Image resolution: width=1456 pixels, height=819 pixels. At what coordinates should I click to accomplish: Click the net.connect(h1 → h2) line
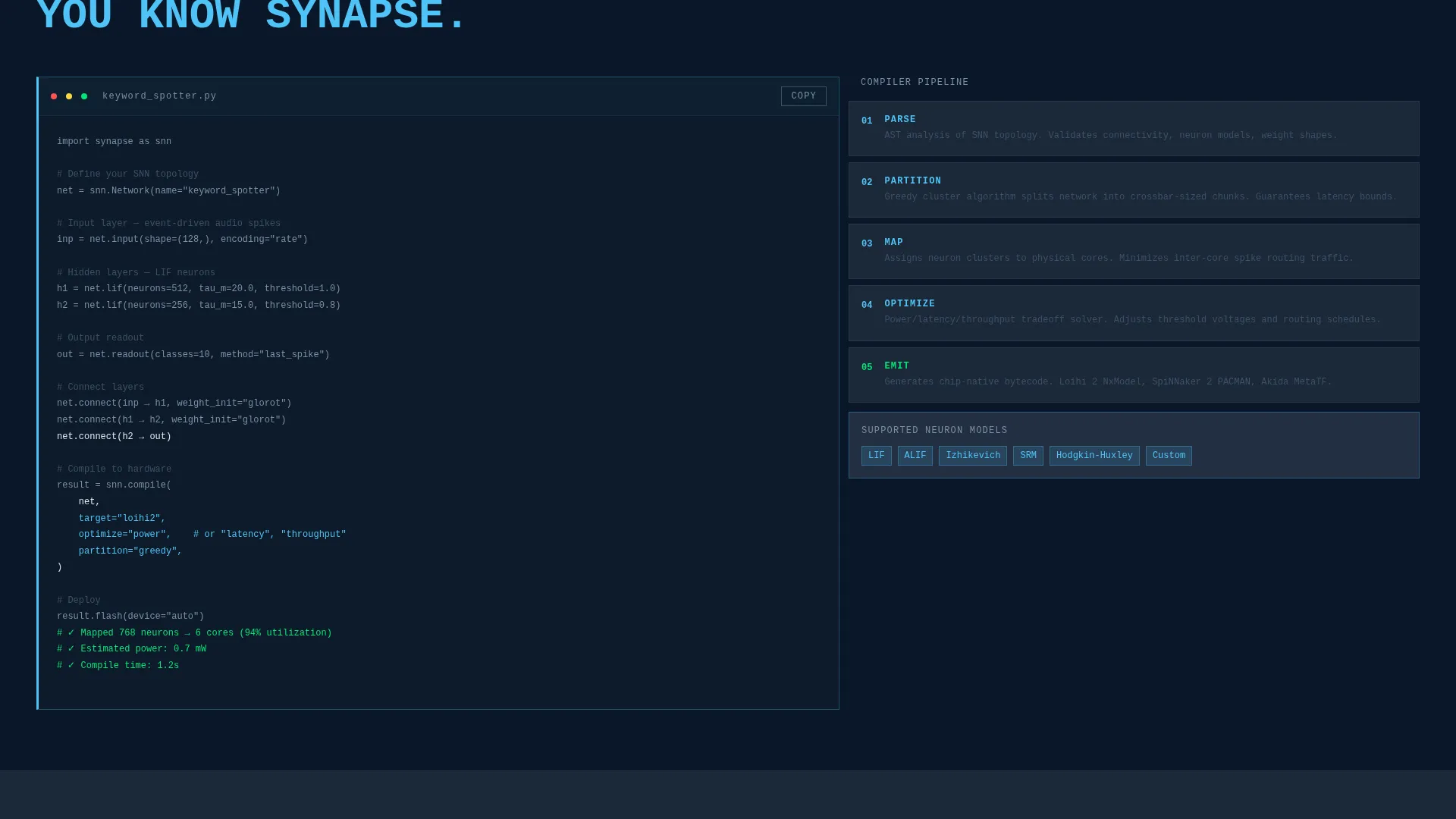tap(171, 420)
